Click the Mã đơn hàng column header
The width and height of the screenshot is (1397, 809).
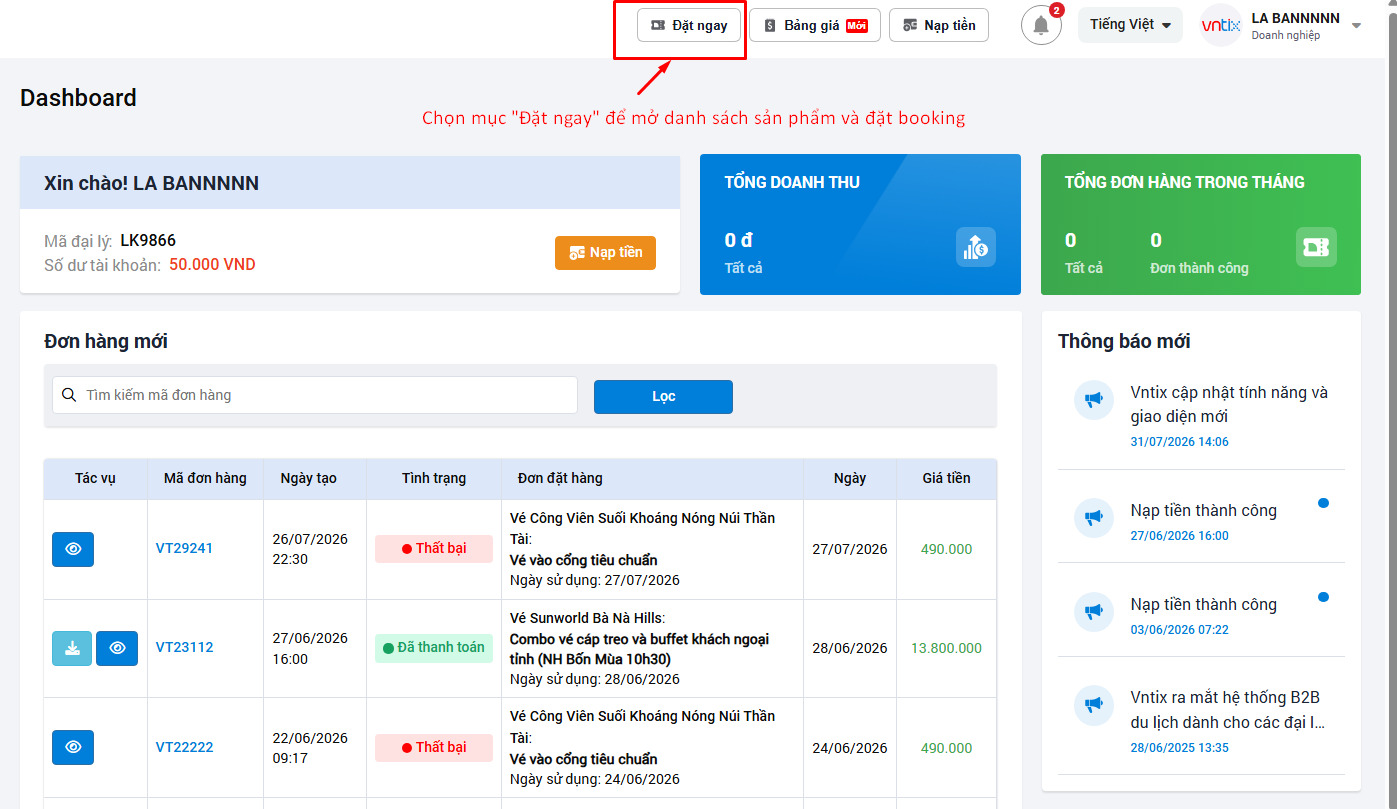205,479
